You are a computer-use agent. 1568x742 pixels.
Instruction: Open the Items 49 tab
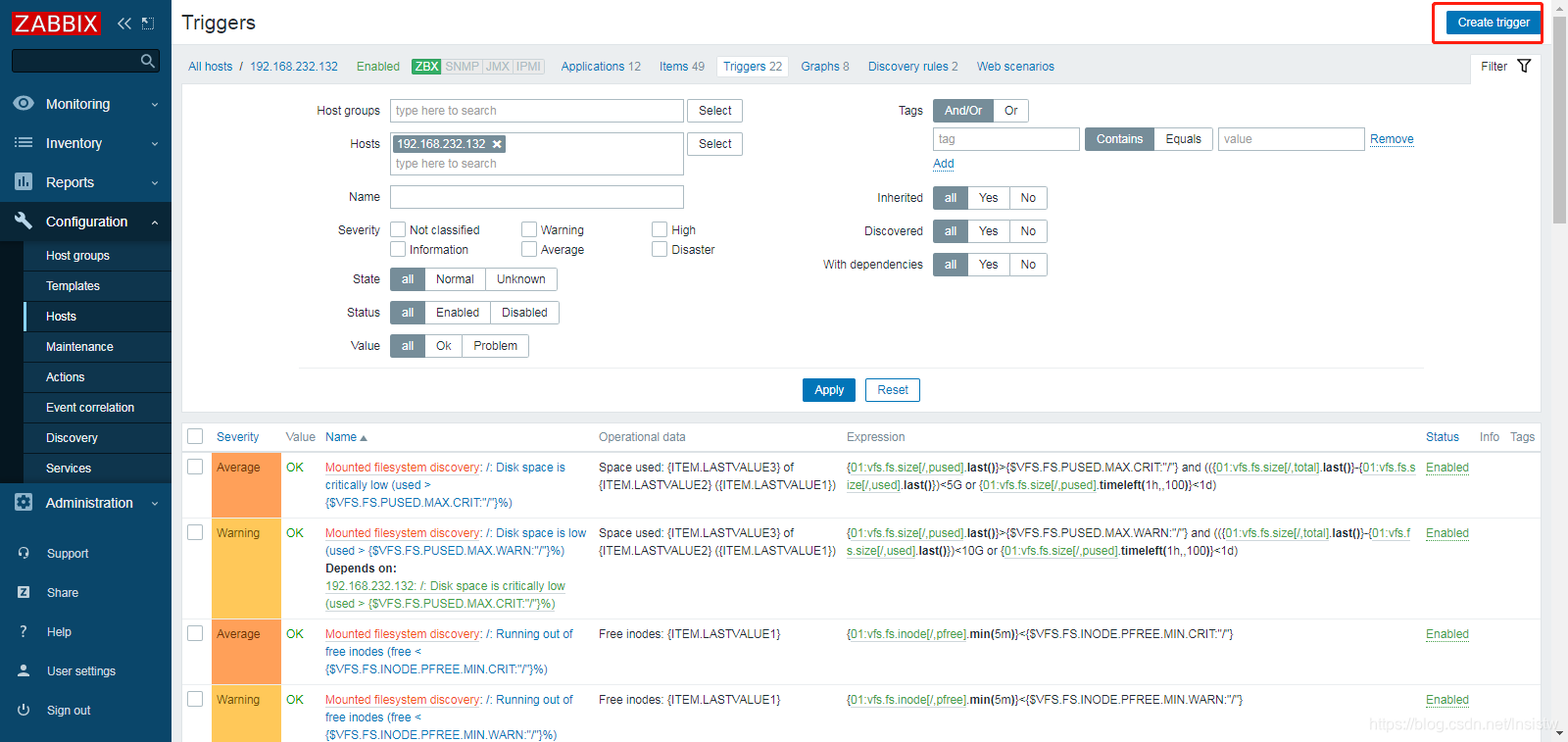(682, 67)
